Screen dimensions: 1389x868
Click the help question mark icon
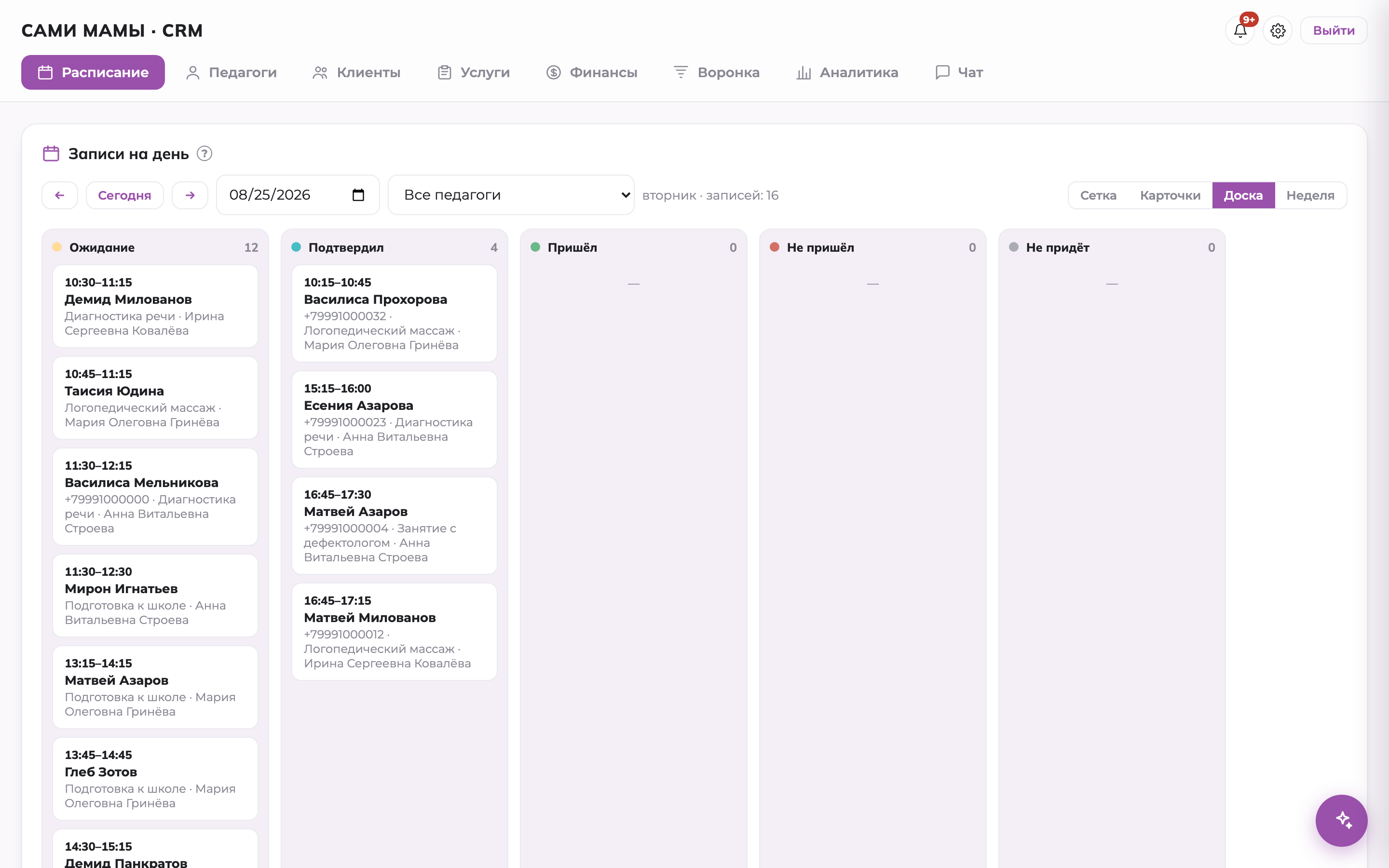click(204, 154)
